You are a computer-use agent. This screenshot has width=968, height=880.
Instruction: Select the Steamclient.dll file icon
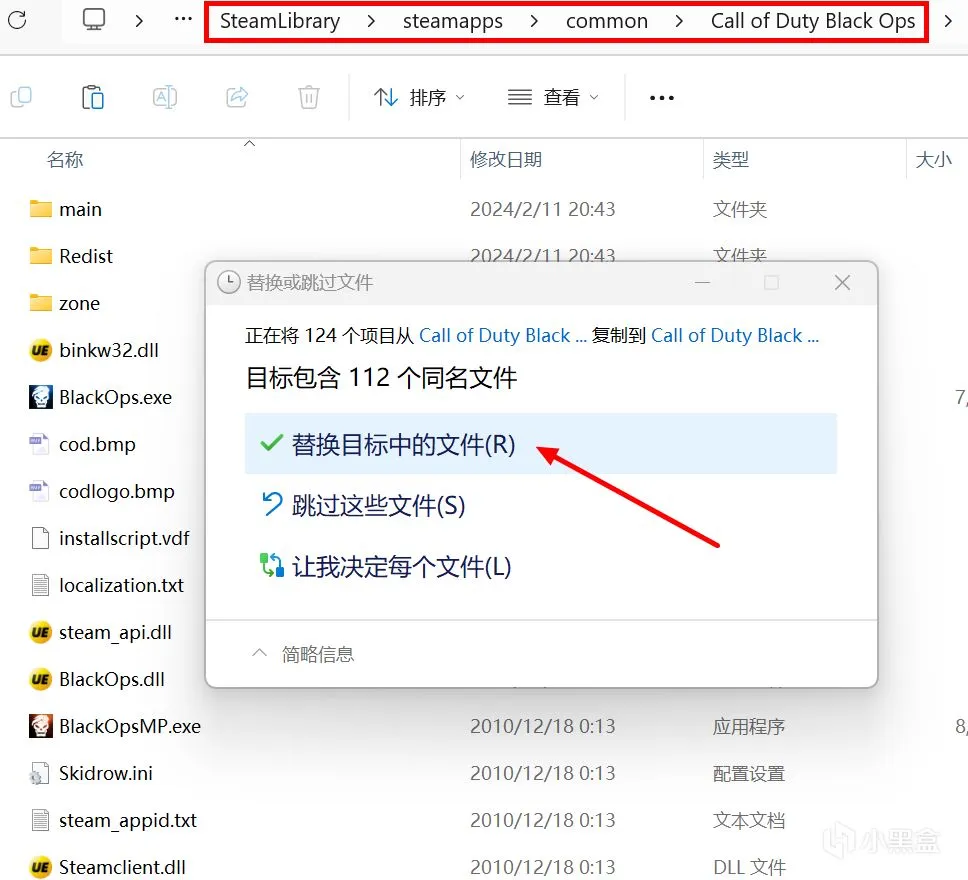[x=41, y=867]
